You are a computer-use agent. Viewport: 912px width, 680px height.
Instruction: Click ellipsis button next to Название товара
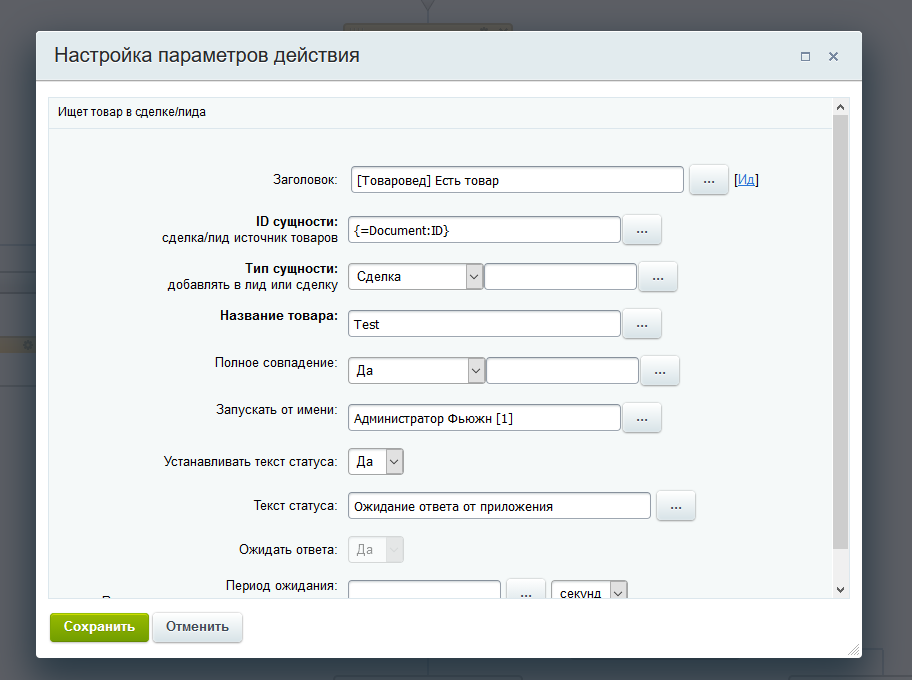pyautogui.click(x=642, y=324)
